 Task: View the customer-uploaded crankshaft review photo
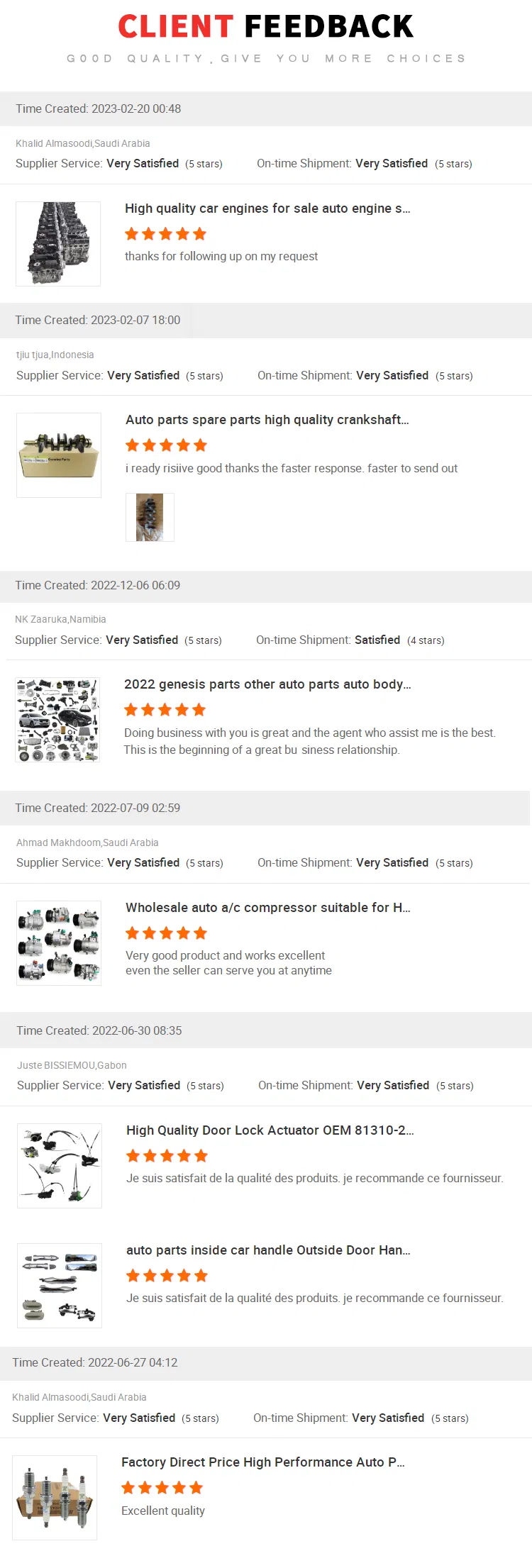click(150, 518)
